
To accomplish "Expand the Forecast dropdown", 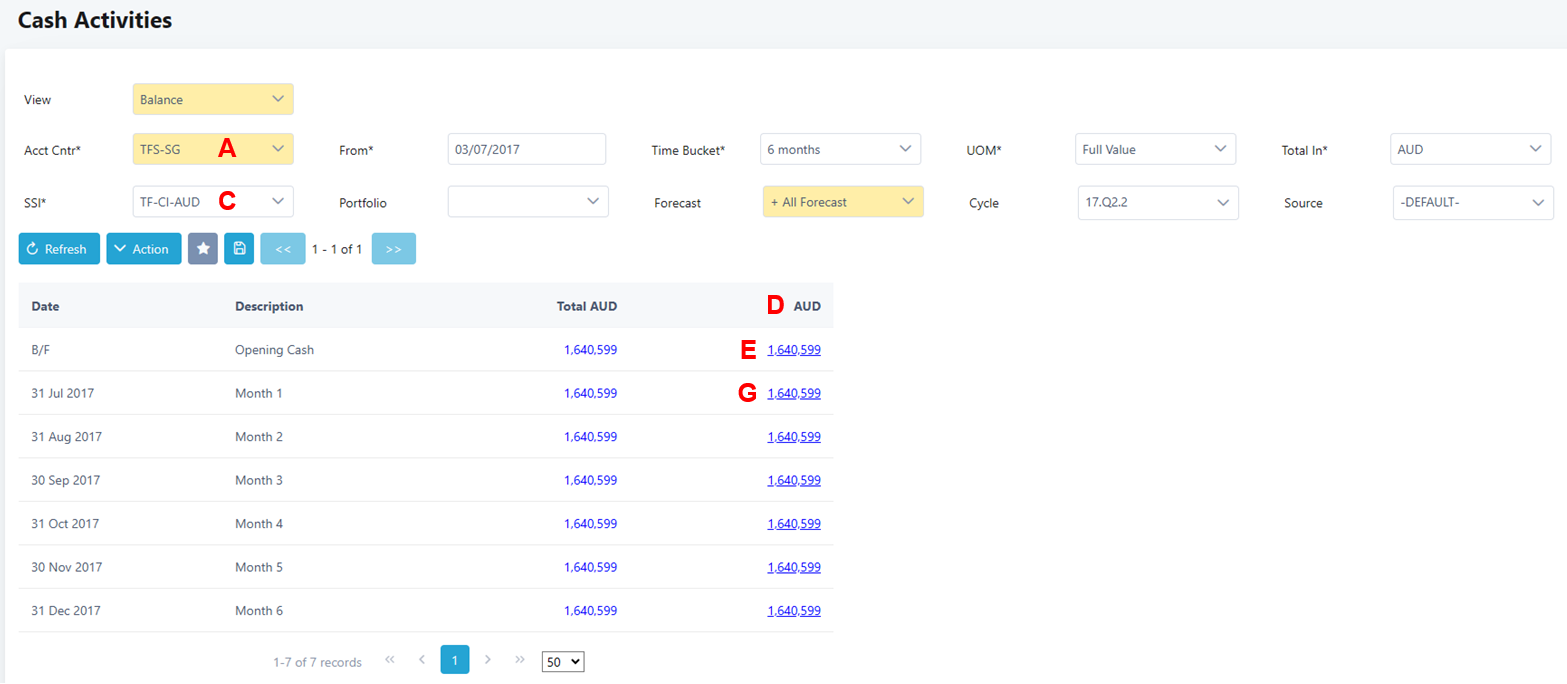I will [x=843, y=202].
